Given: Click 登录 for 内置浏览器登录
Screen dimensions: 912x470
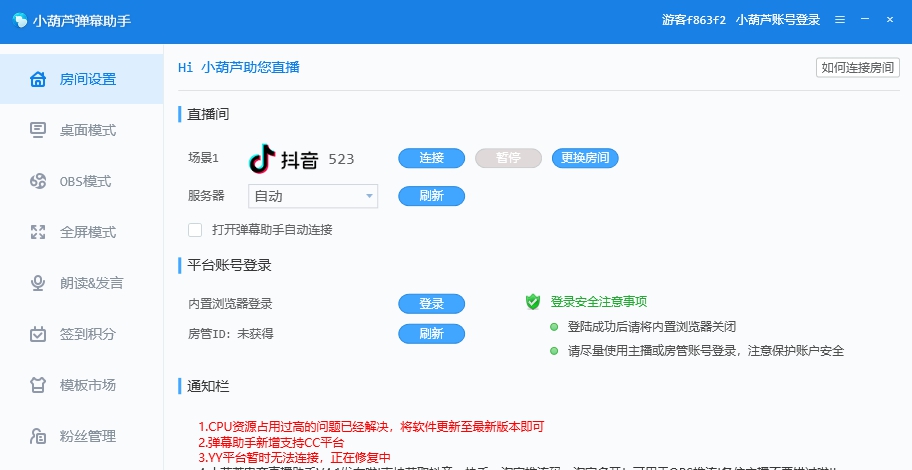Looking at the screenshot, I should (432, 304).
